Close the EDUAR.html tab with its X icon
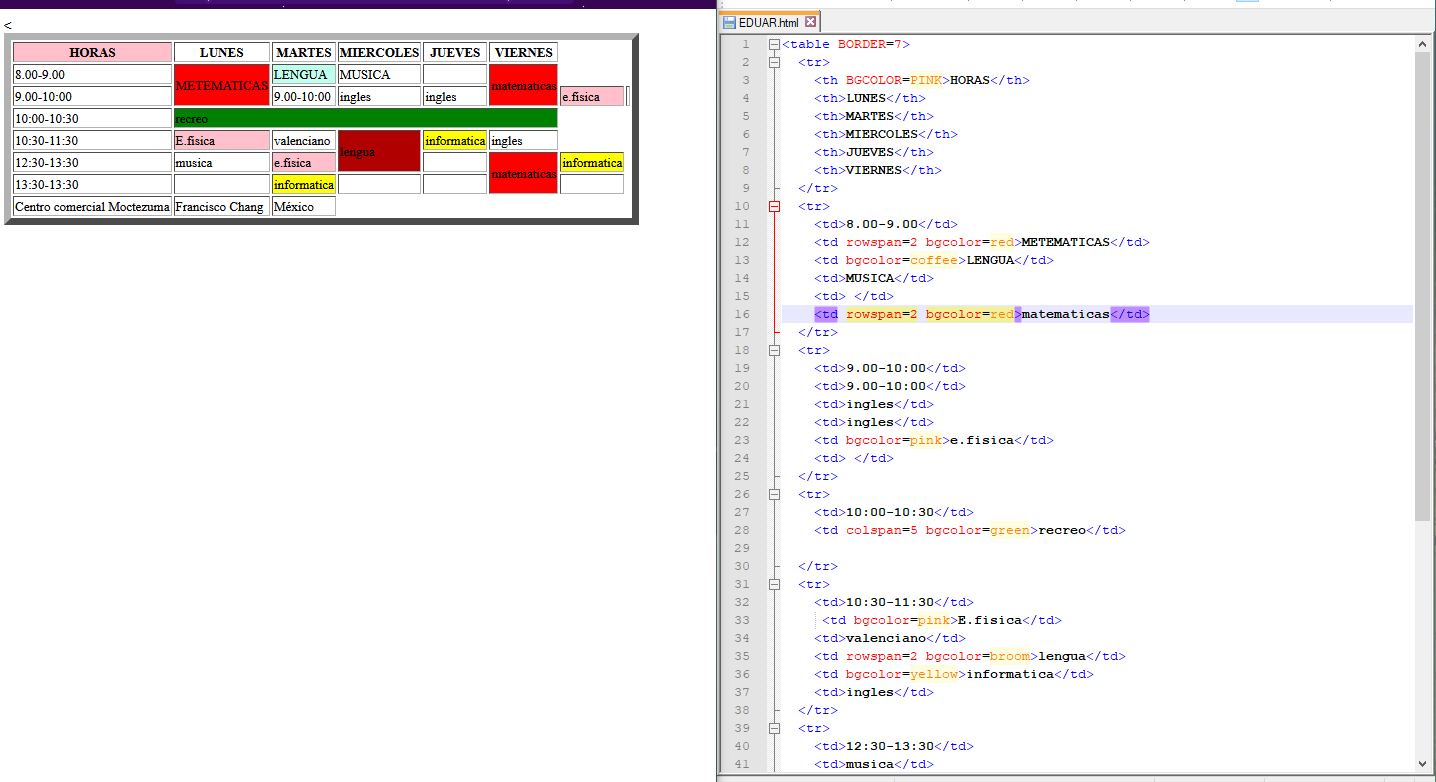This screenshot has height=782, width=1436. [x=810, y=22]
